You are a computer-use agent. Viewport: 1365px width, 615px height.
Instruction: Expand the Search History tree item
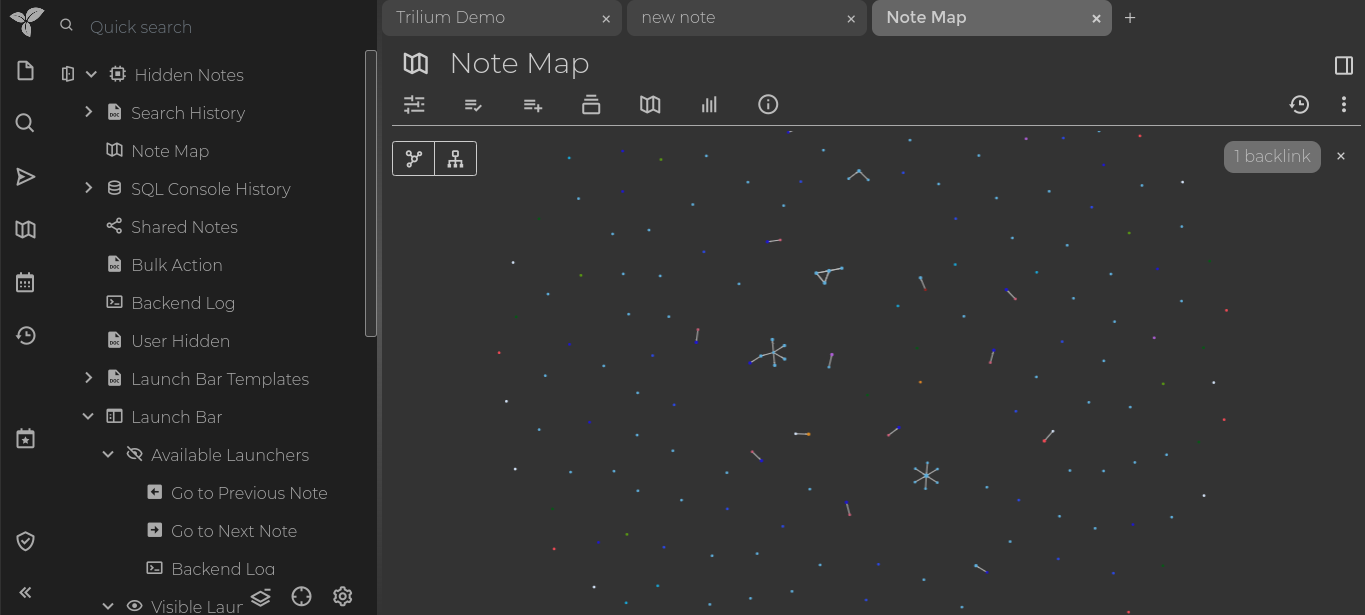[88, 112]
